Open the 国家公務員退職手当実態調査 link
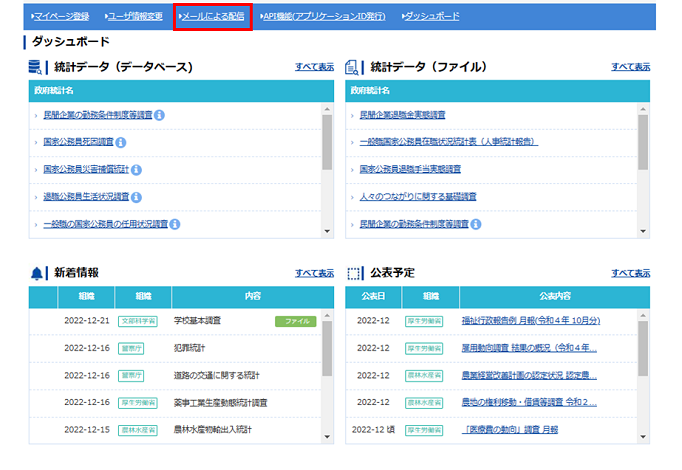 410,169
